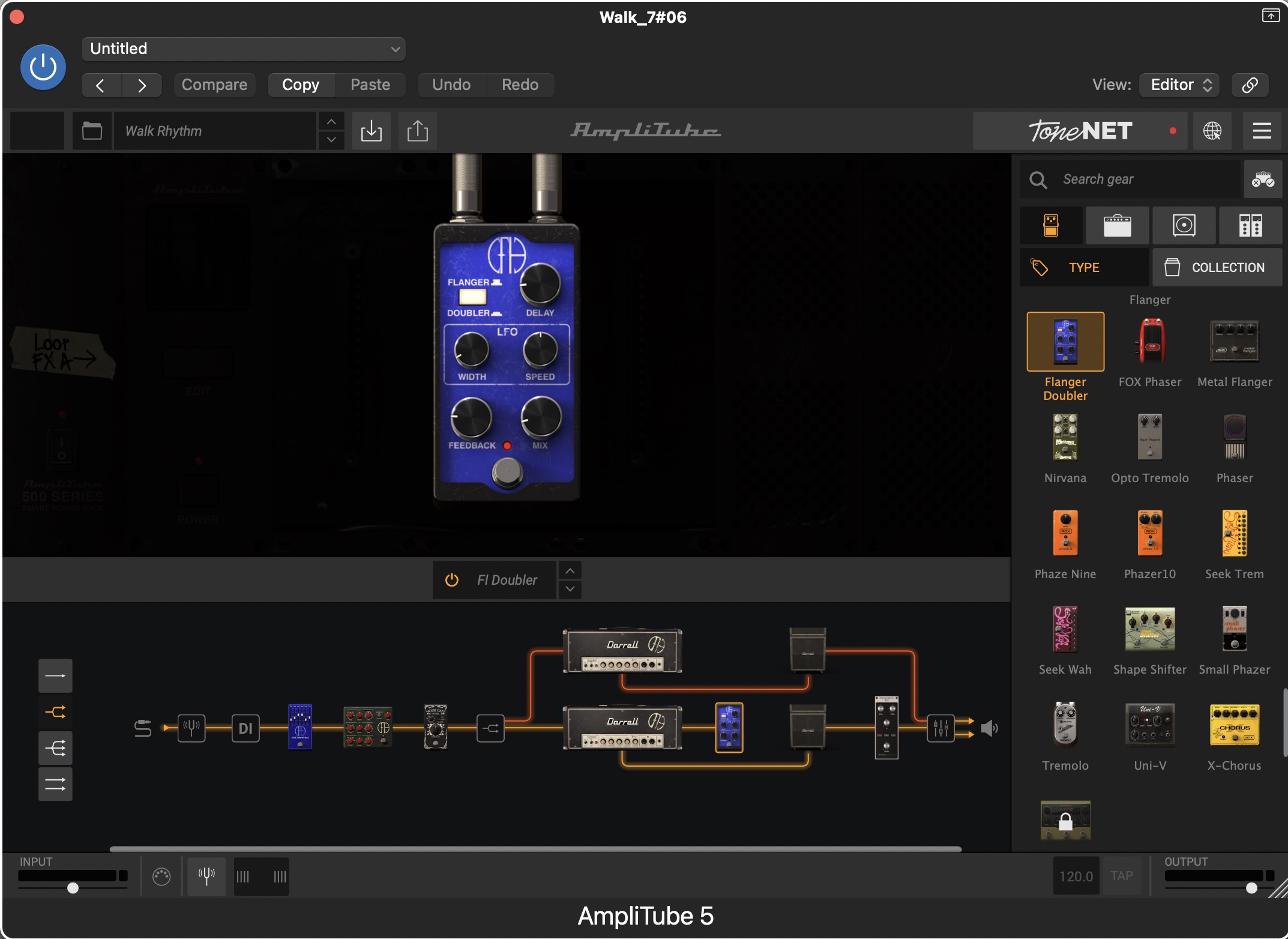The image size is (1288, 939).
Task: Choose the dual parallel routing option
Action: [55, 784]
